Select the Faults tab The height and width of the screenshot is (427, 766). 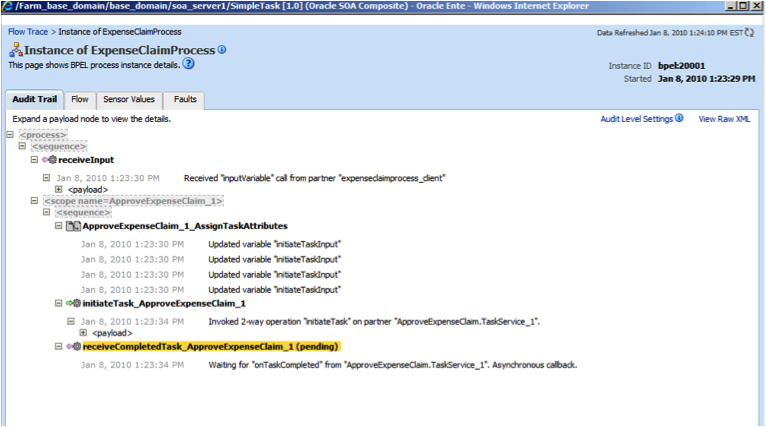click(x=185, y=100)
